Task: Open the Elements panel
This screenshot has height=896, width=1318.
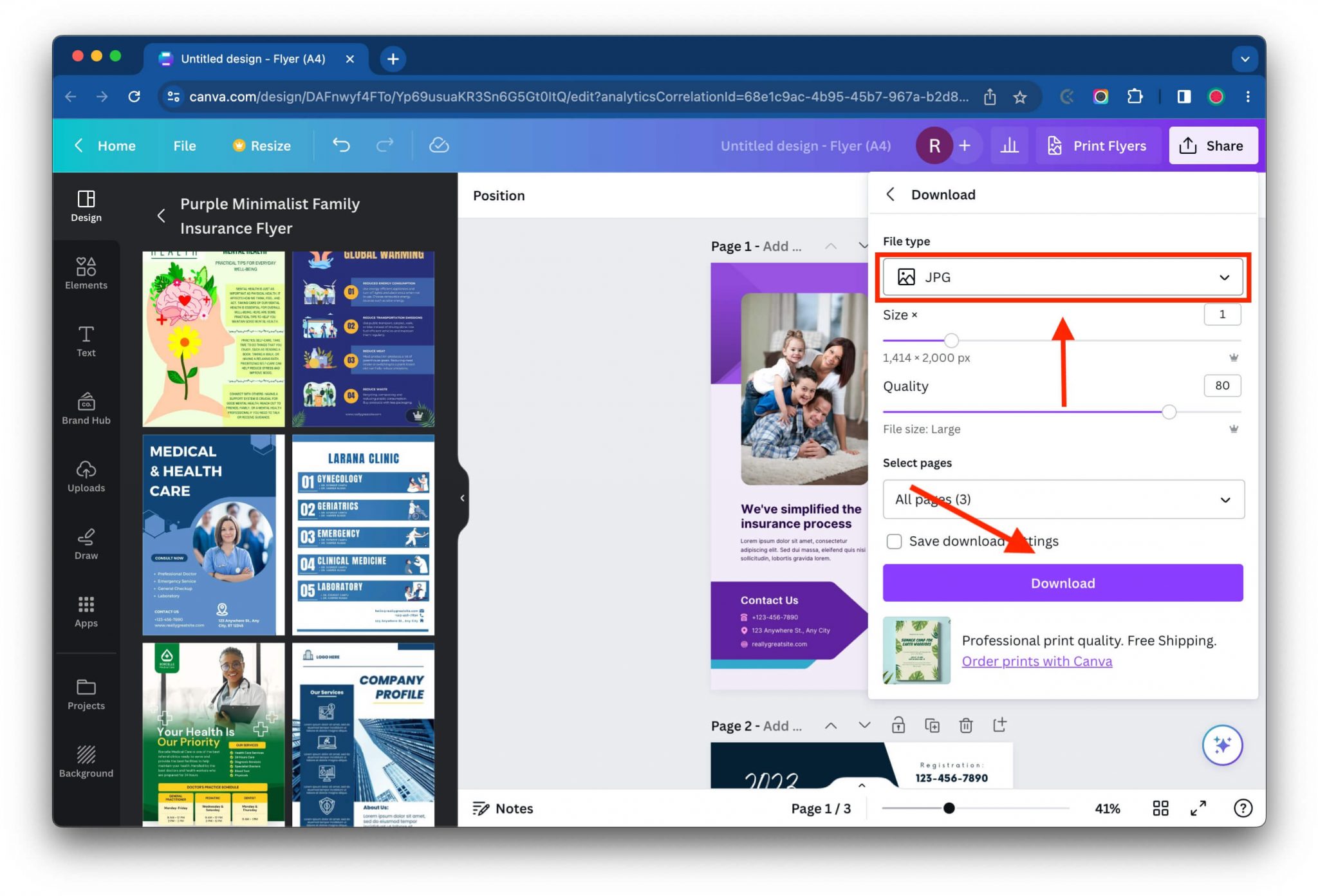Action: [86, 273]
